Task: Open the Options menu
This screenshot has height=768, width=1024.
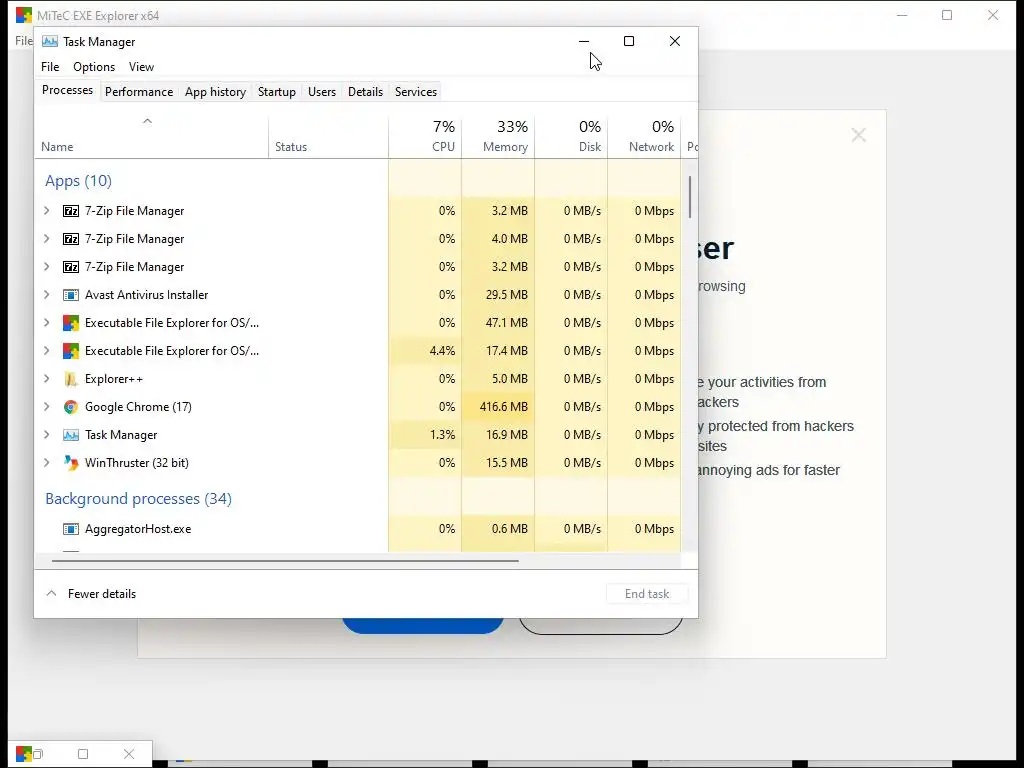Action: click(x=94, y=67)
